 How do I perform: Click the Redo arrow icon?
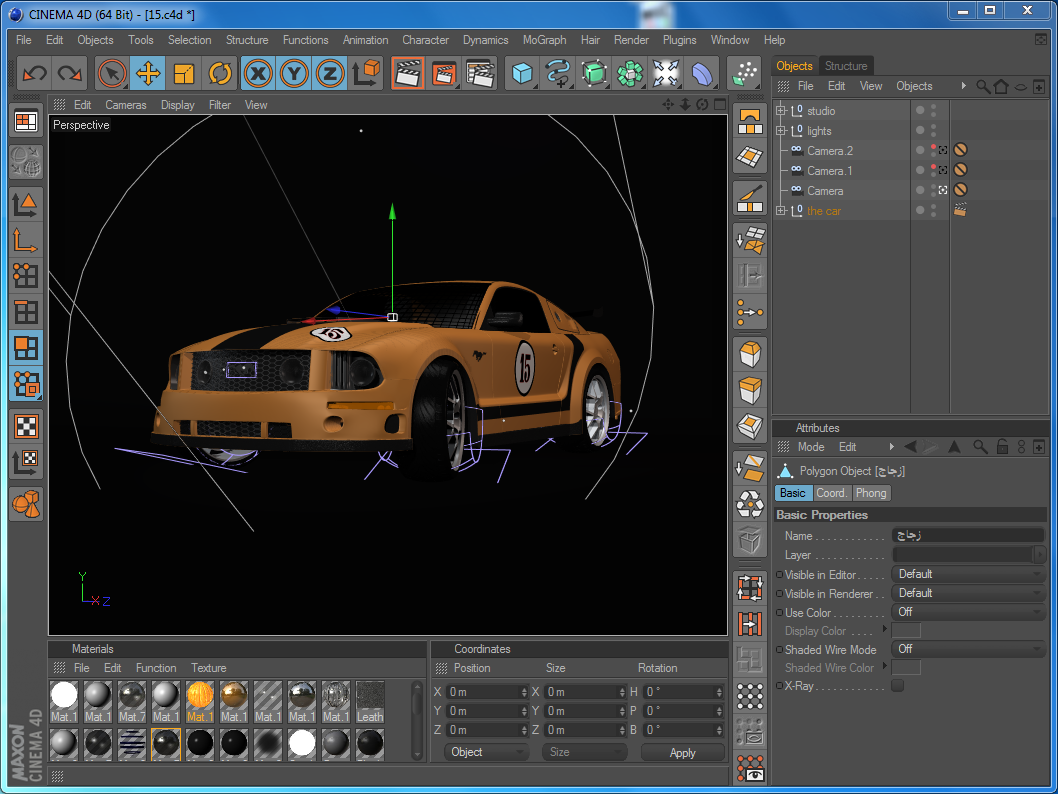coord(69,73)
